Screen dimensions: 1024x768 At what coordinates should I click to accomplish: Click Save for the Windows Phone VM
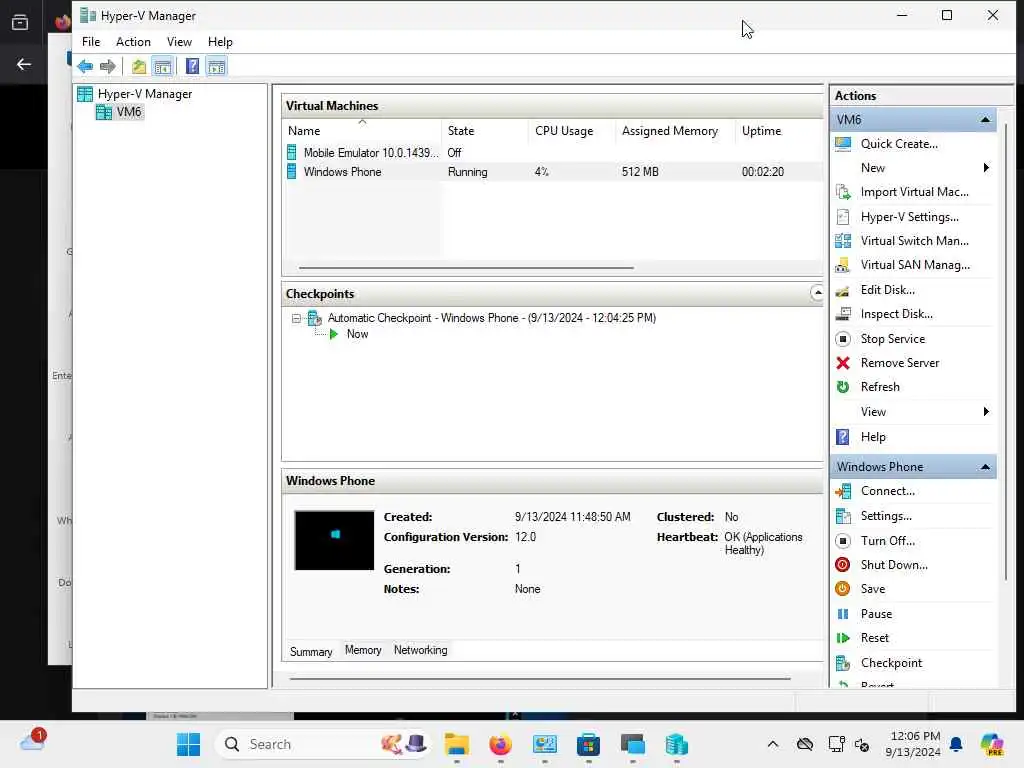[872, 589]
